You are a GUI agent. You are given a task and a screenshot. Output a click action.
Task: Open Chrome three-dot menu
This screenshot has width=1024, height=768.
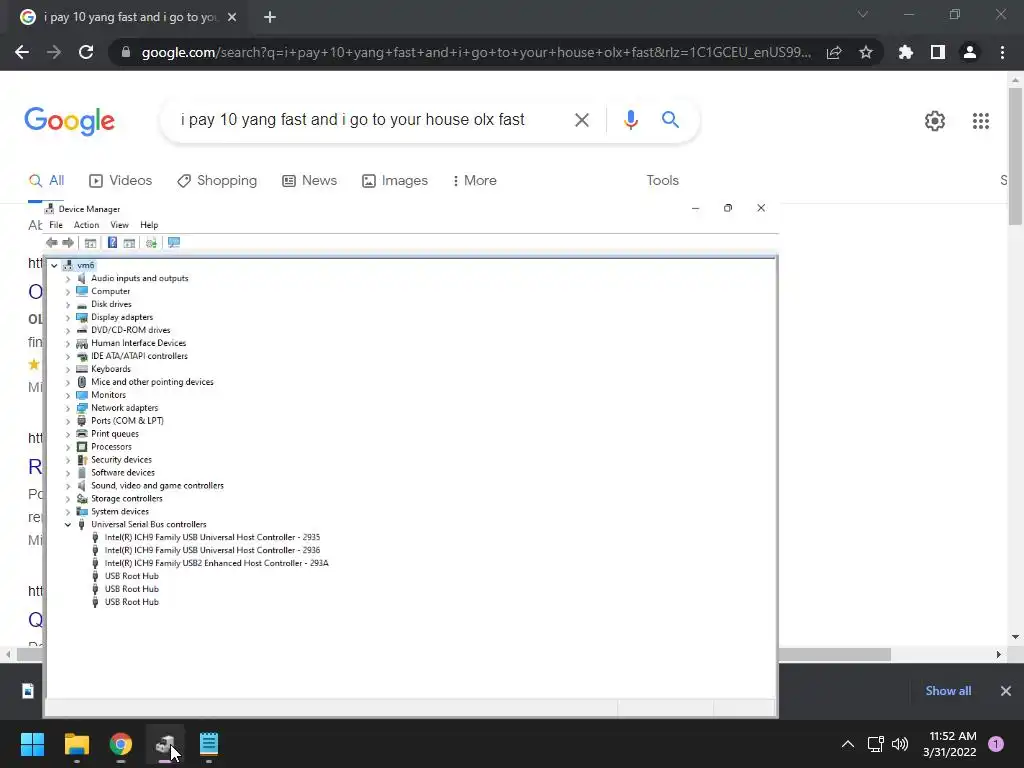click(x=1002, y=52)
